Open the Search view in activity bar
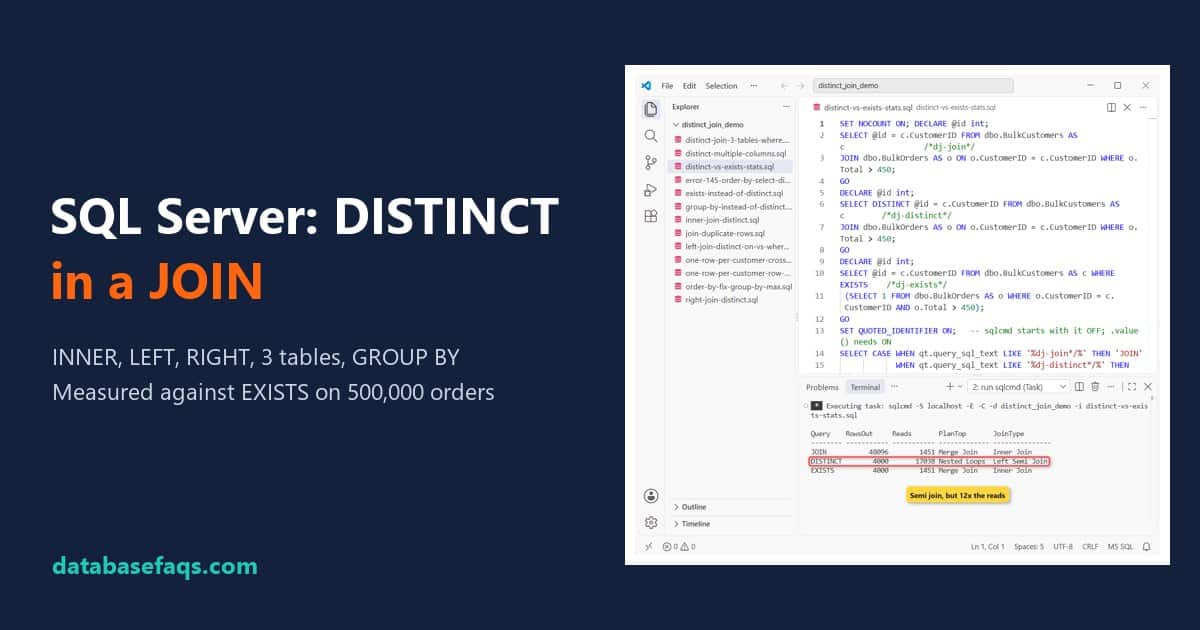Image resolution: width=1200 pixels, height=630 pixels. [651, 136]
